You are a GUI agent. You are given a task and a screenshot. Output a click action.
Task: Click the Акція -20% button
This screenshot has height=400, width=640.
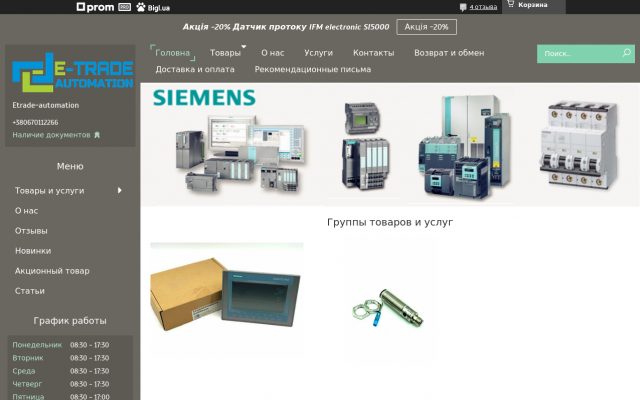coord(427,27)
